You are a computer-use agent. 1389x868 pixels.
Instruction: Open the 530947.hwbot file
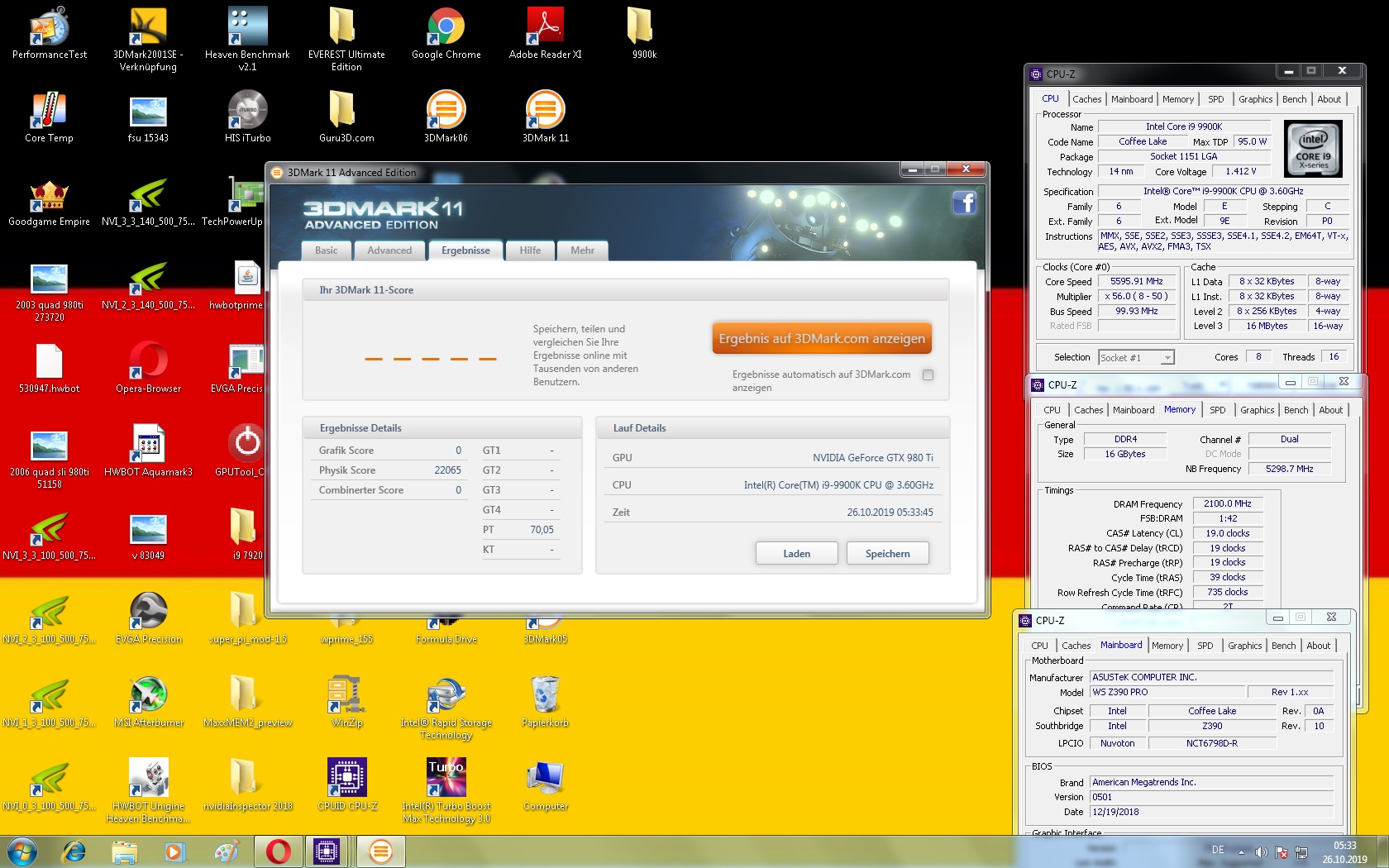point(50,368)
